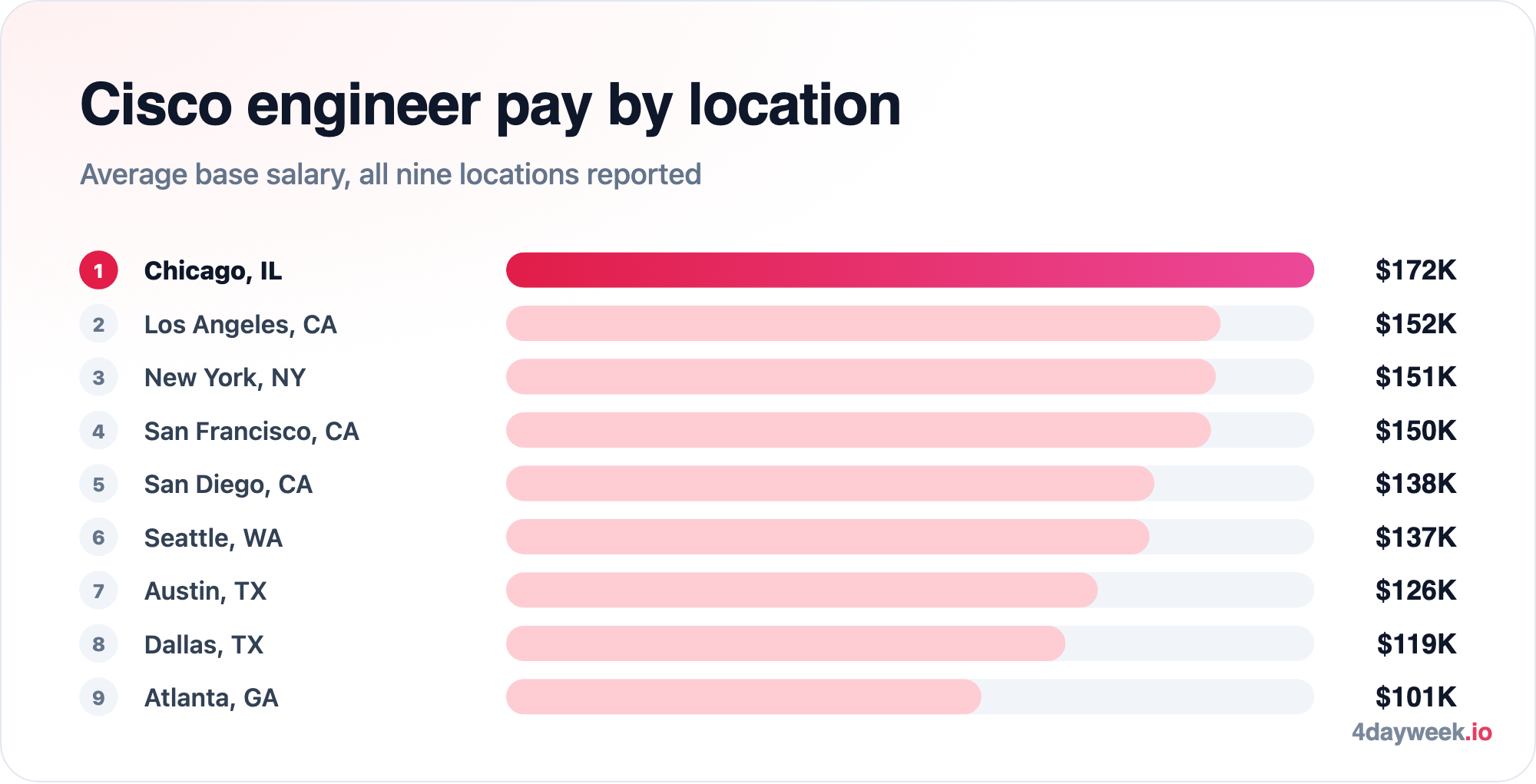Click the rank 7 circle badge
This screenshot has width=1536, height=784.
pos(98,590)
